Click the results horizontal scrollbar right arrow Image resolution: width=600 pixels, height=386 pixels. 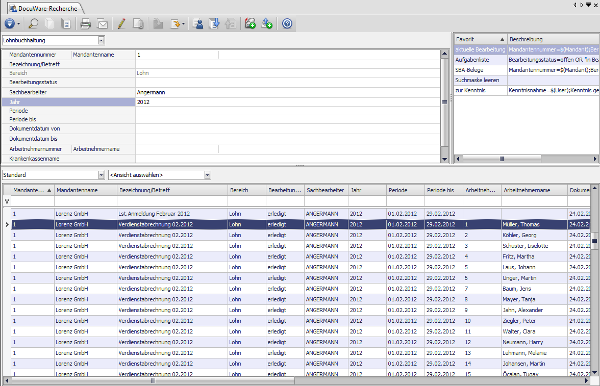click(586, 381)
